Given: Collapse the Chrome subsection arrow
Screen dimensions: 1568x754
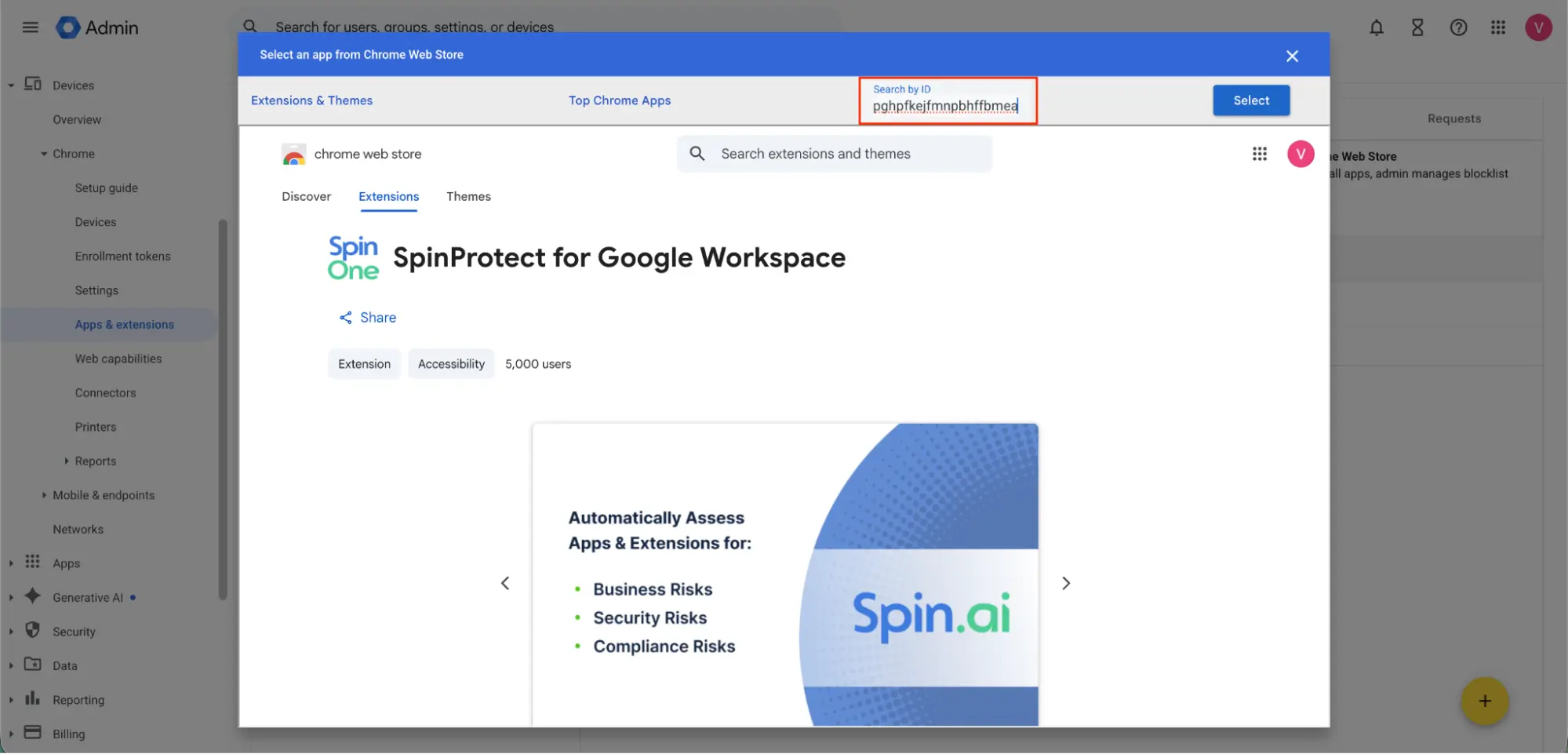Looking at the screenshot, I should 44,154.
